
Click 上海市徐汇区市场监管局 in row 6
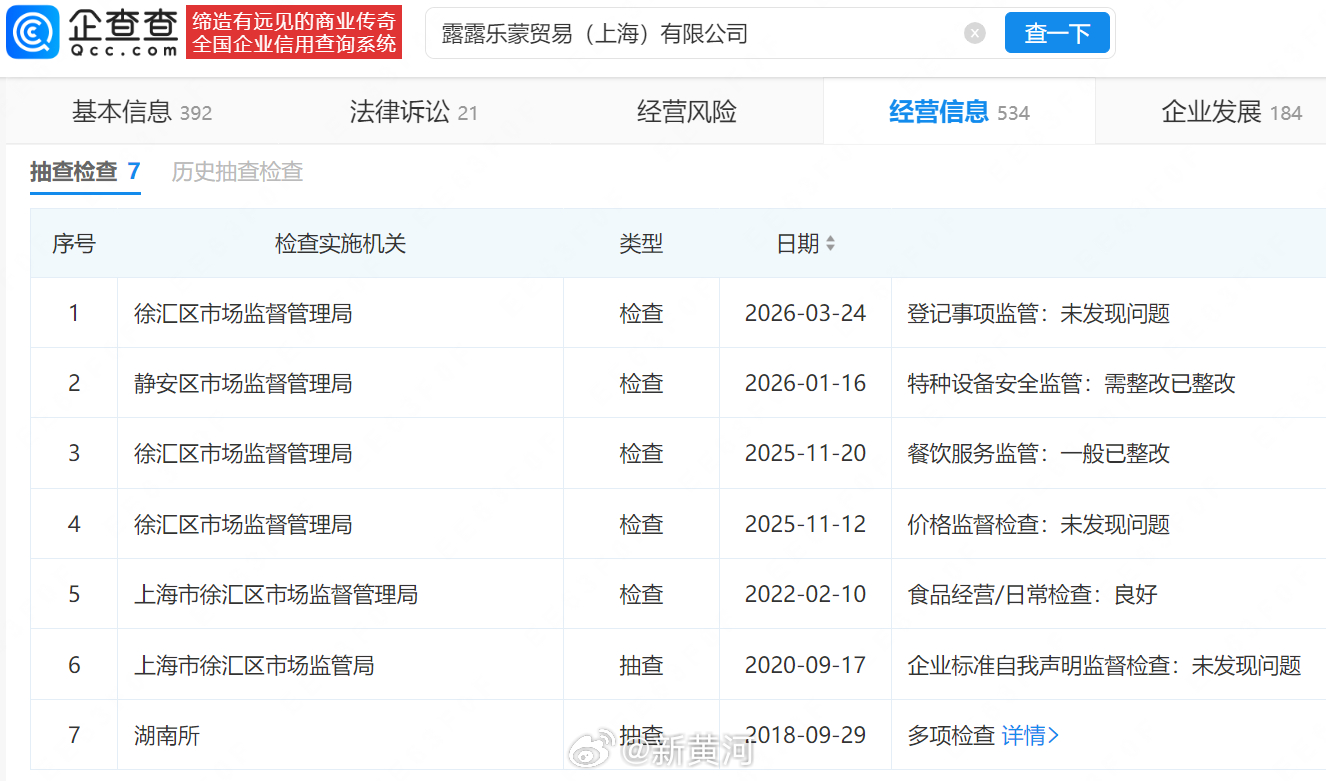(254, 665)
